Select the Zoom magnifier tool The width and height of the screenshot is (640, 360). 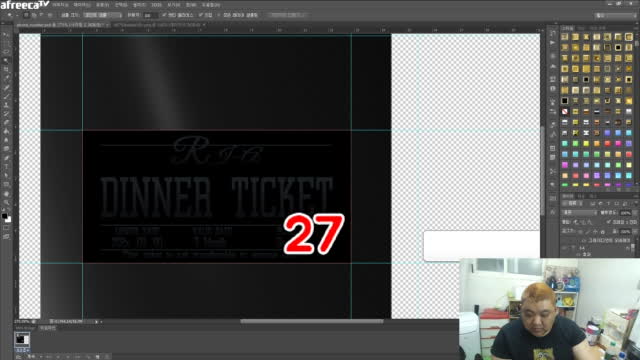6,202
